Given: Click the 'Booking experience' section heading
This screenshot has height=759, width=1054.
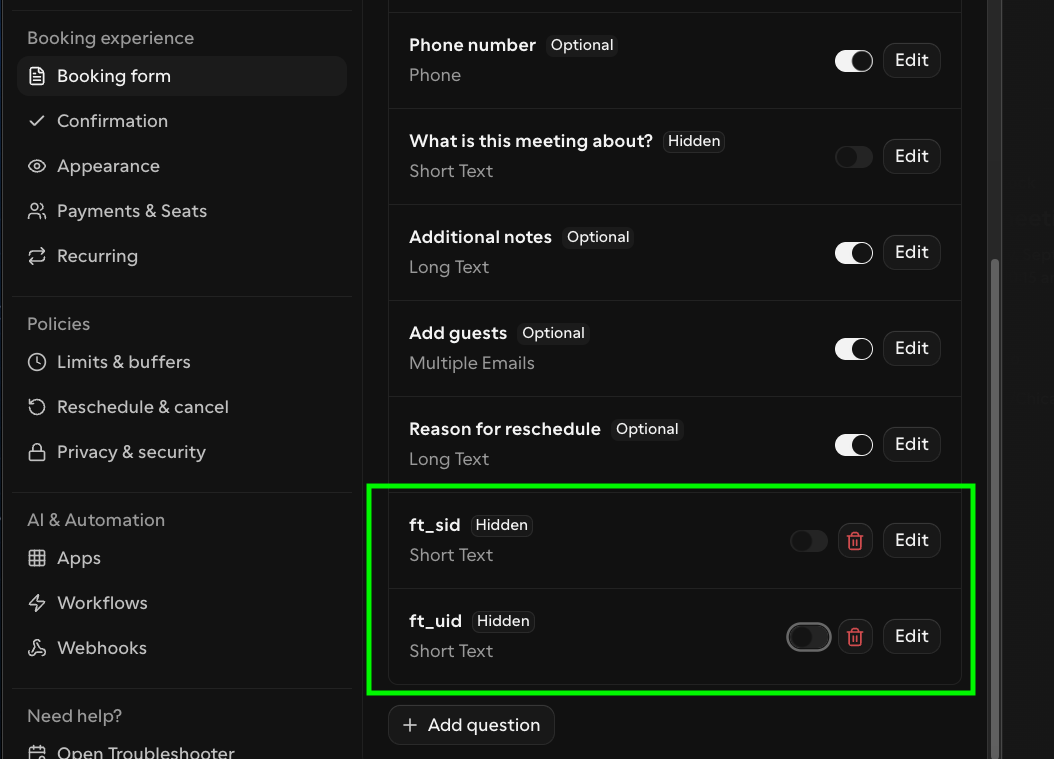Looking at the screenshot, I should tap(110, 38).
